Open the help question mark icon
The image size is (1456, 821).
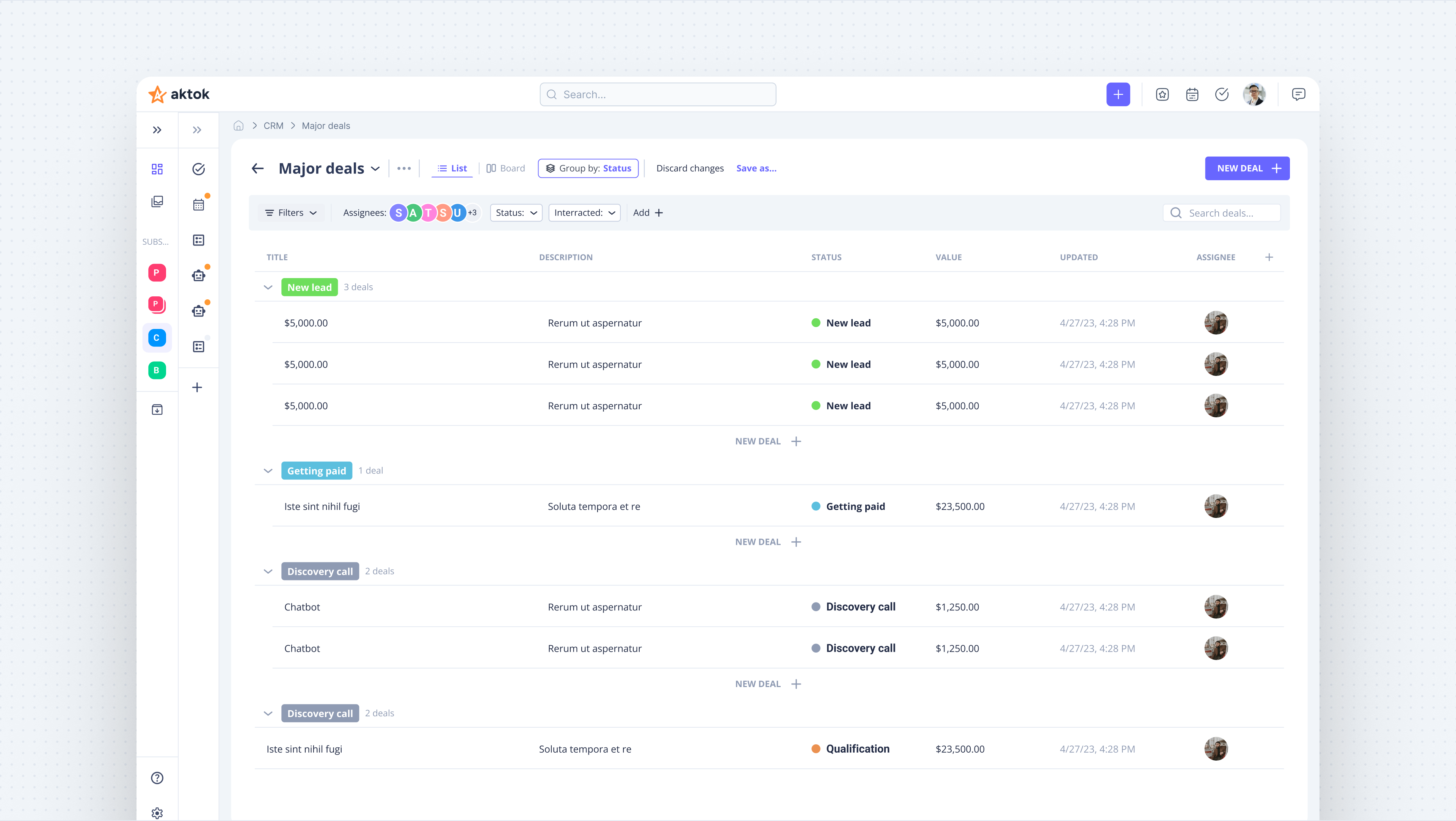(x=157, y=777)
